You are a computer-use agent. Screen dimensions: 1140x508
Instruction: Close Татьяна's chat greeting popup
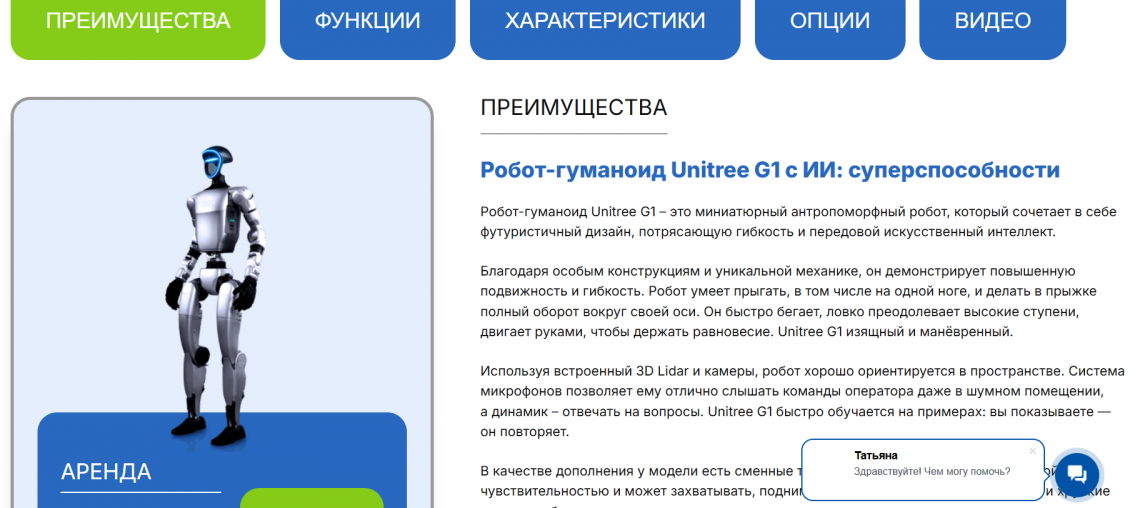click(1033, 451)
